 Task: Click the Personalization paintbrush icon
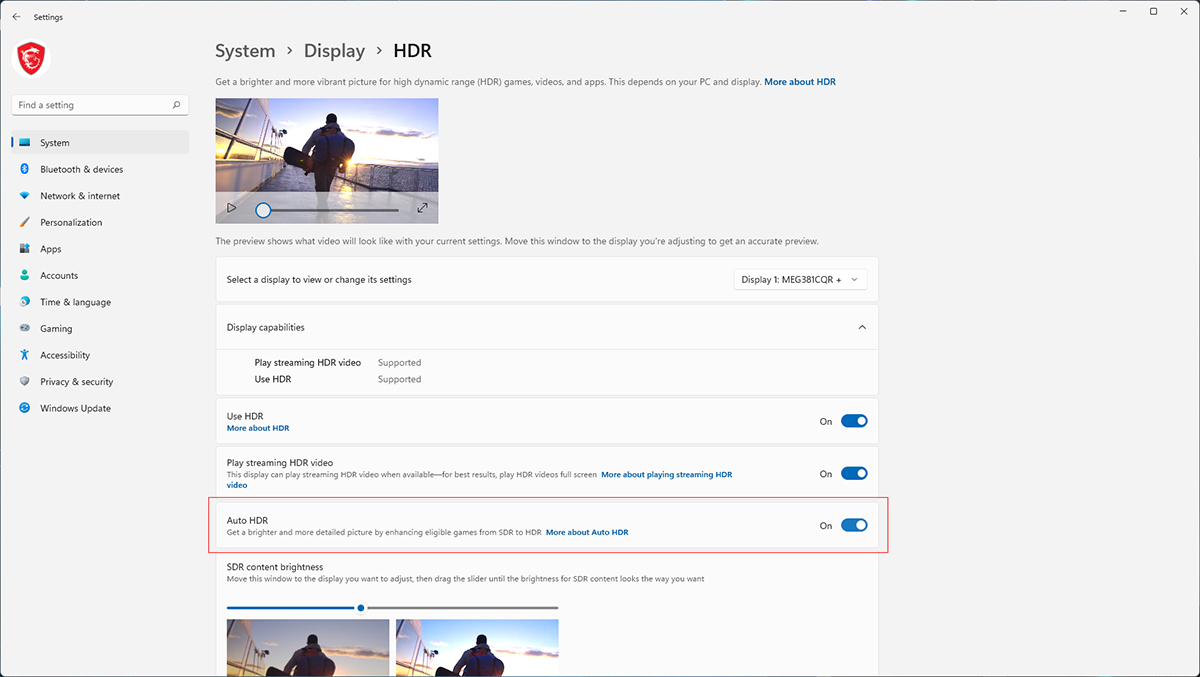25,223
